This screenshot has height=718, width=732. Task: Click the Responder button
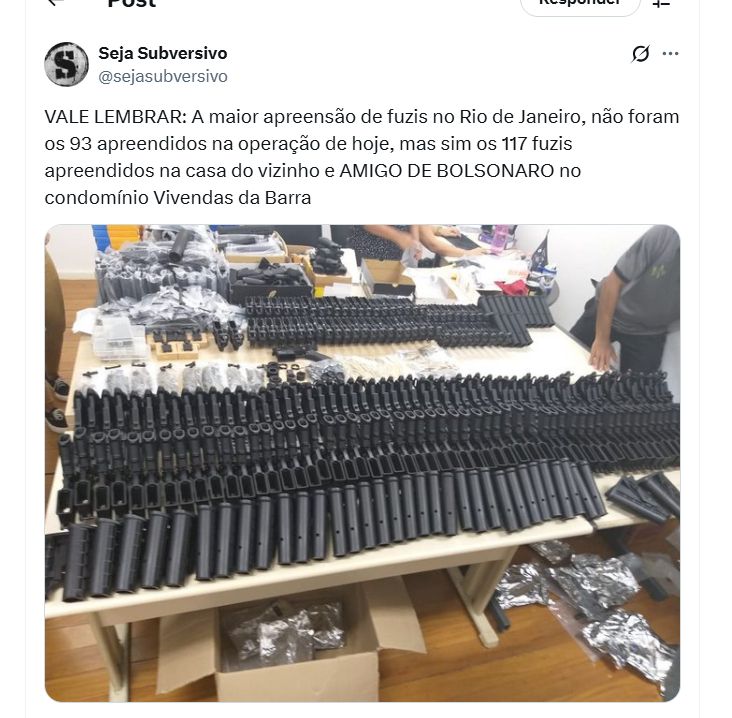580,4
